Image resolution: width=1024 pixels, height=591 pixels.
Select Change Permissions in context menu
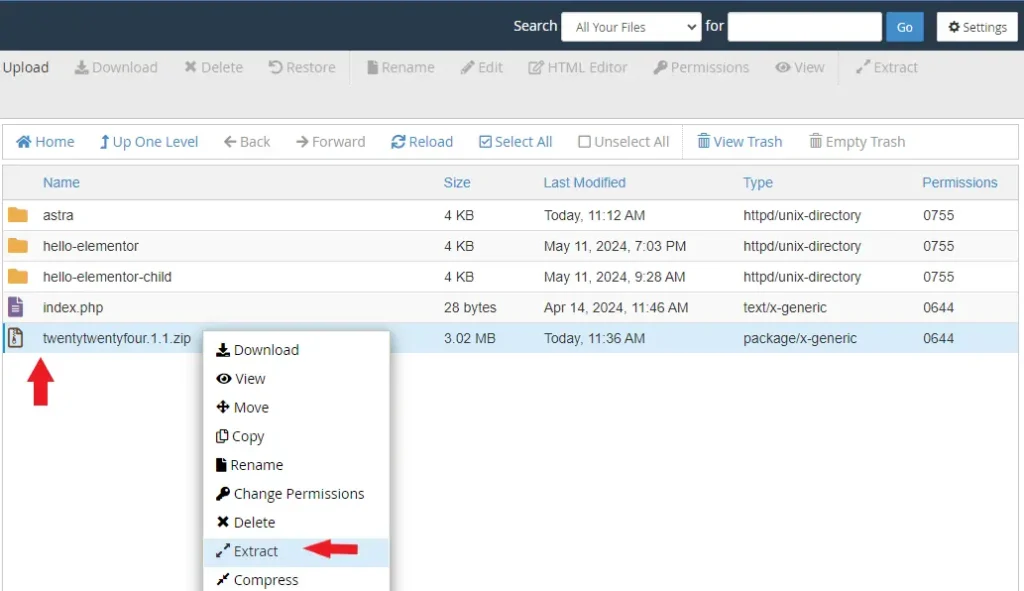pos(298,494)
